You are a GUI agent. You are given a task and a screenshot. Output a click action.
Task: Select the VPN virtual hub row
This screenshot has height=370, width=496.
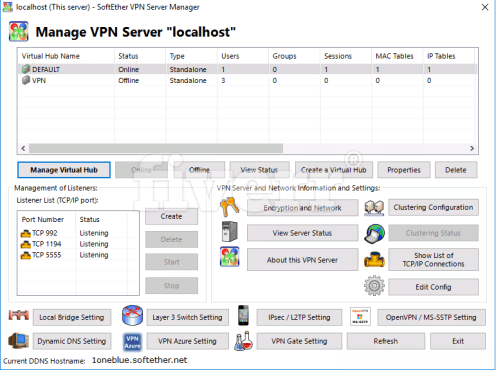pyautogui.click(x=247, y=80)
